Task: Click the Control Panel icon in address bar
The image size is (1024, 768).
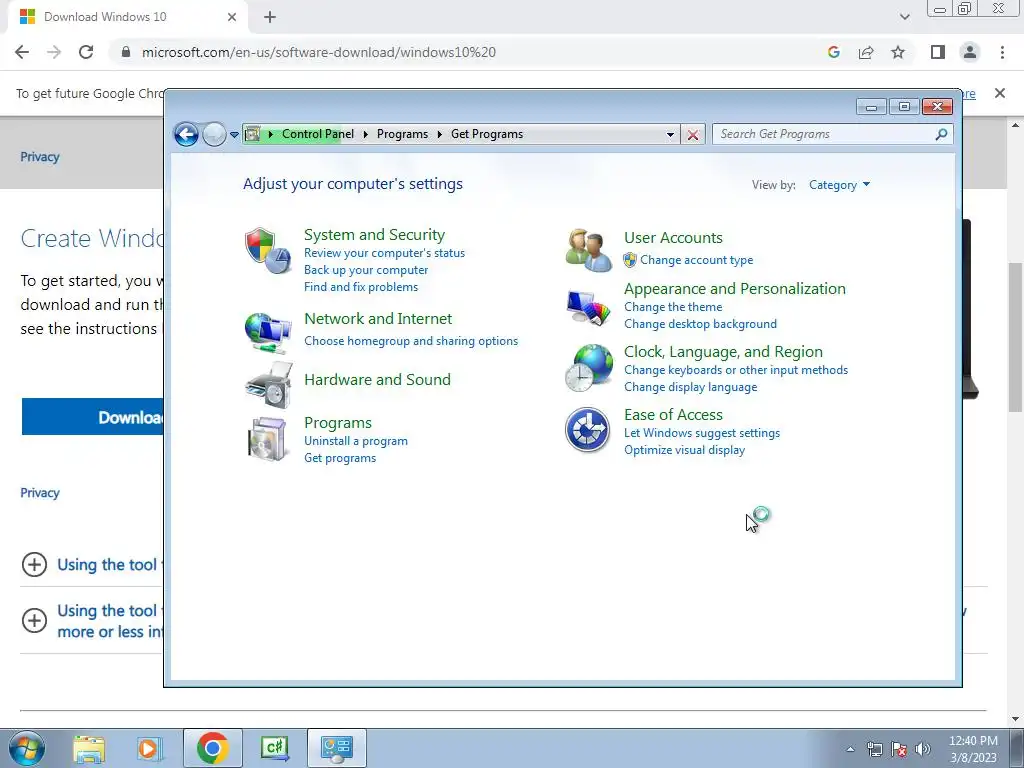Action: click(253, 134)
